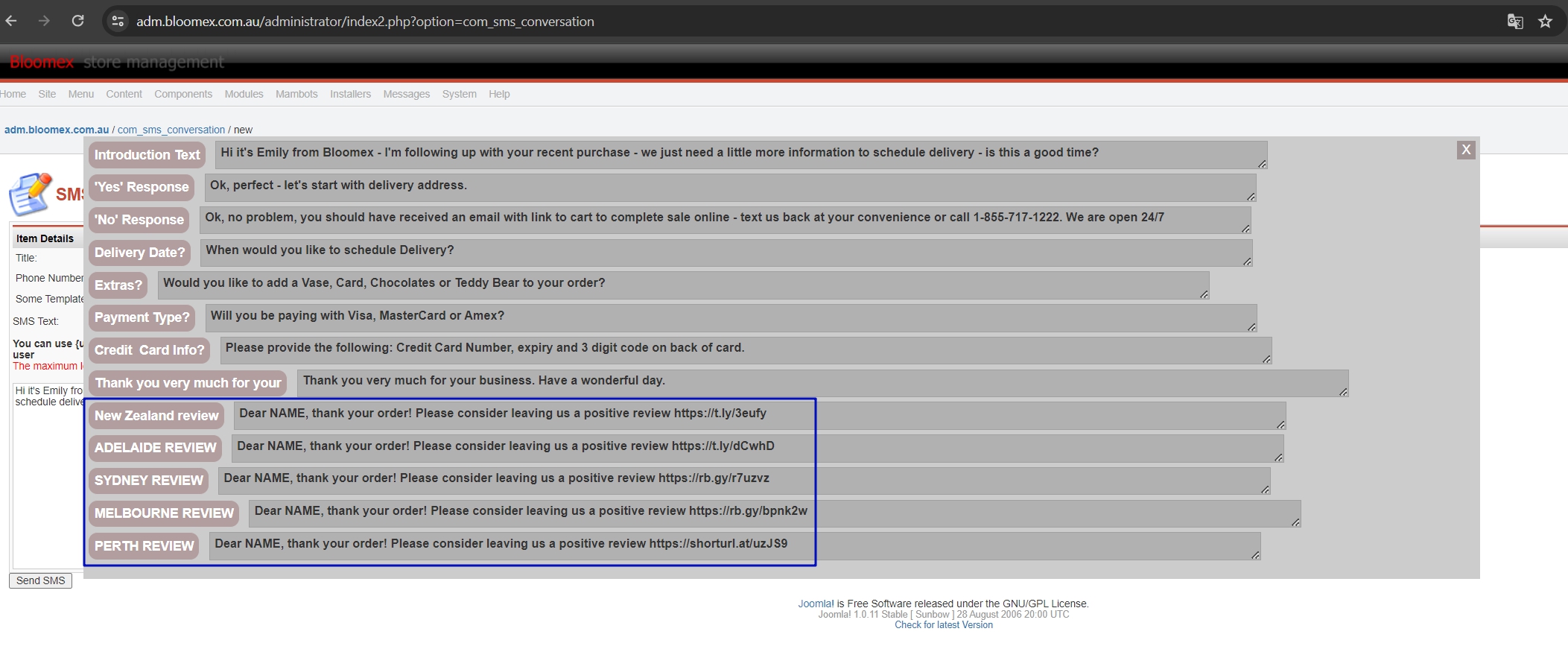Screen dimensions: 1568x646
Task: Click the translate page icon
Action: coord(1515,21)
